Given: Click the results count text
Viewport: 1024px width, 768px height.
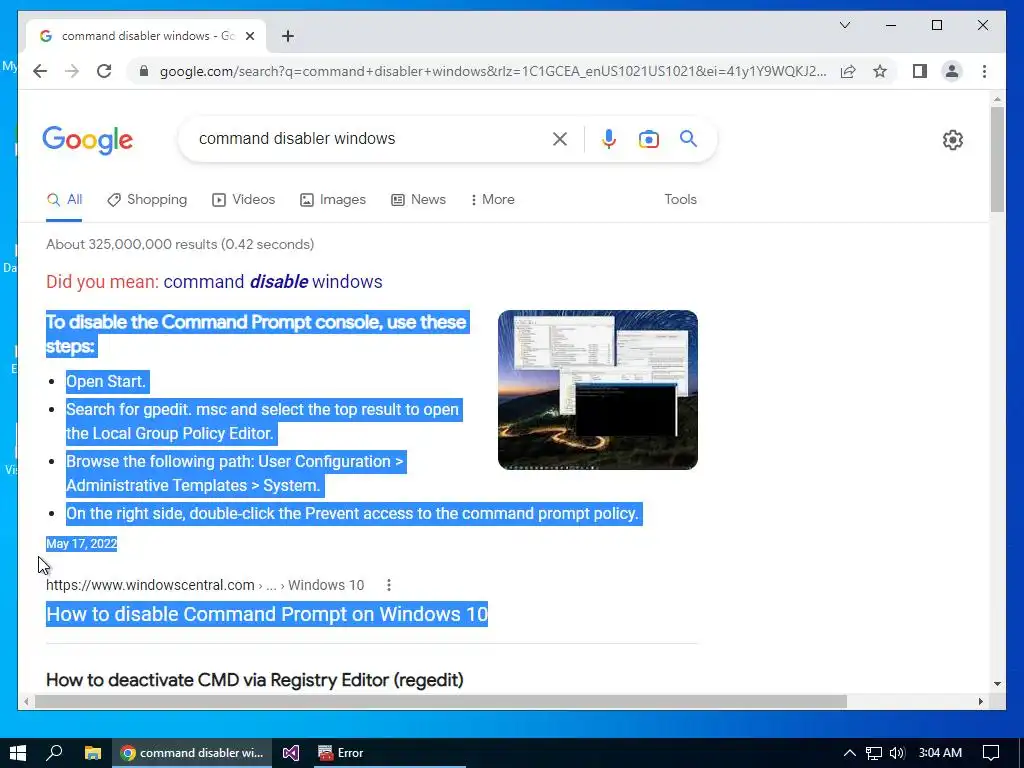Looking at the screenshot, I should (x=180, y=244).
